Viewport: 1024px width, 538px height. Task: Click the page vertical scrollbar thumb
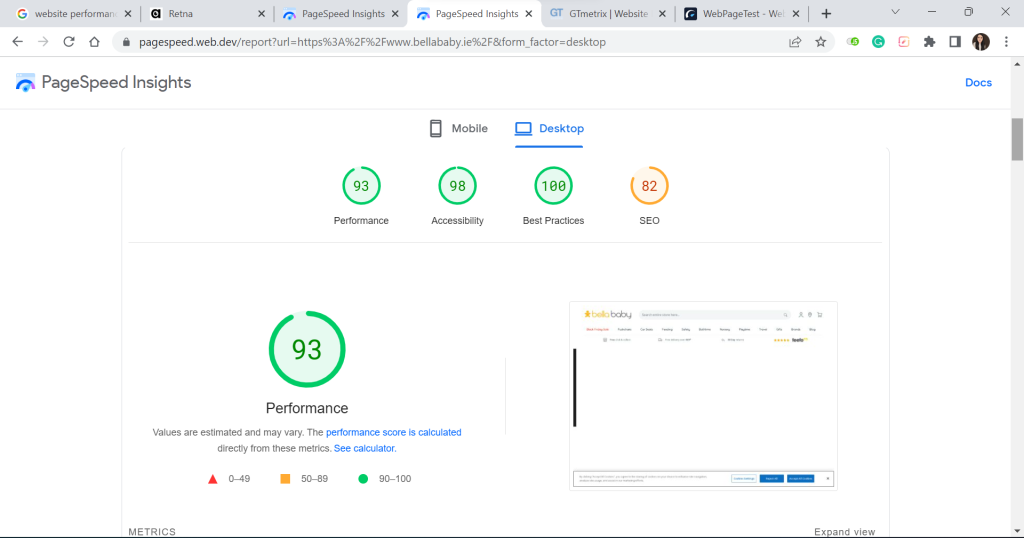[1017, 139]
